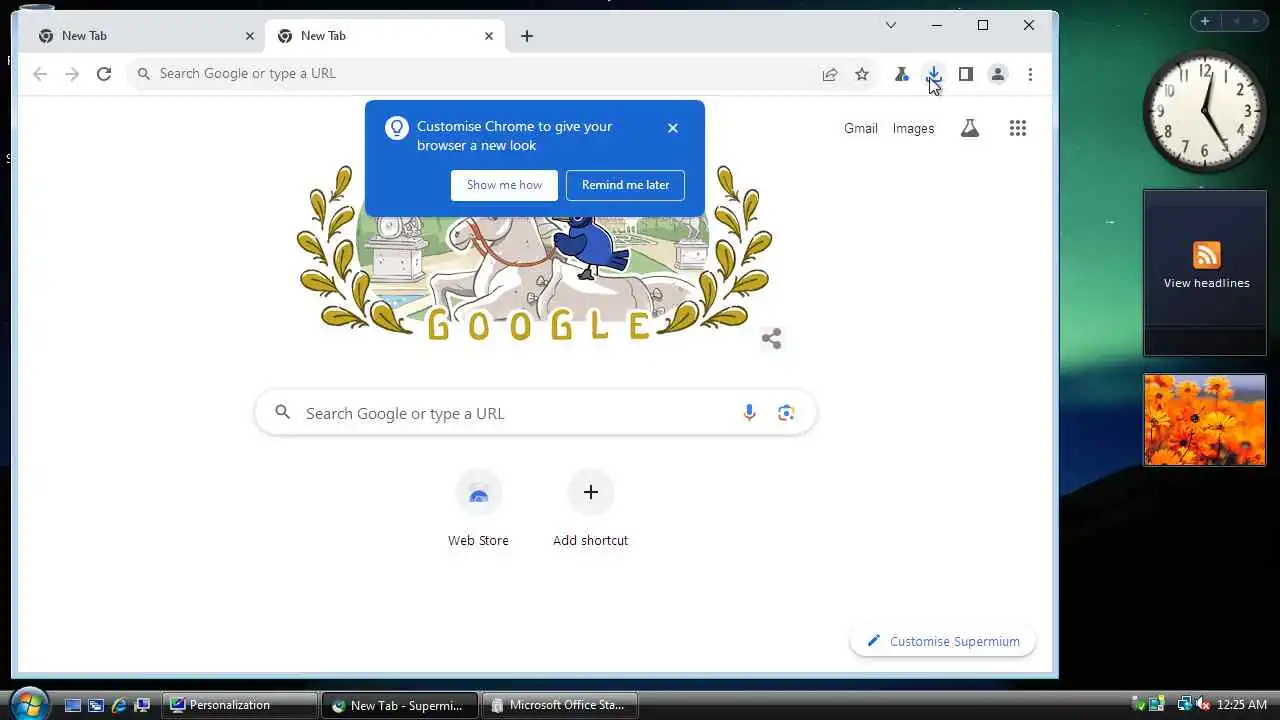The image size is (1280, 720).
Task: Switch to Microsoft Office taskbar window
Action: coord(560,705)
